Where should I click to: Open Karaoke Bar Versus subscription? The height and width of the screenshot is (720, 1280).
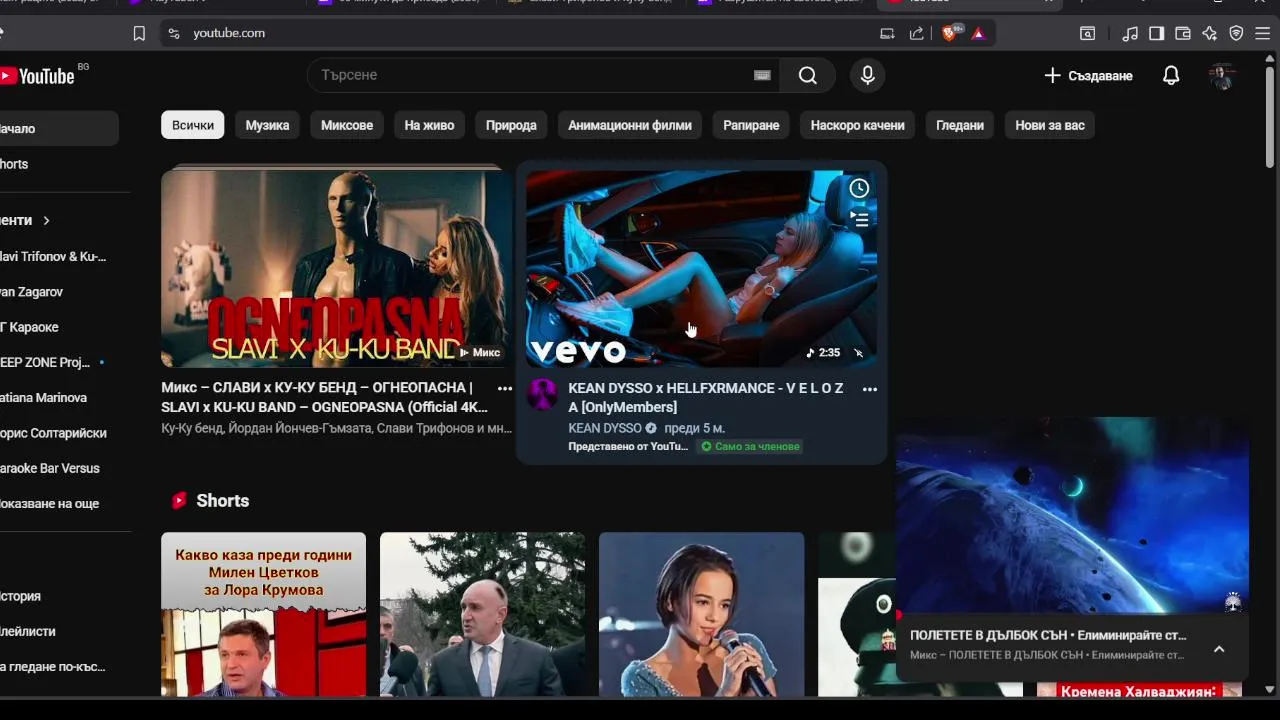click(x=49, y=468)
